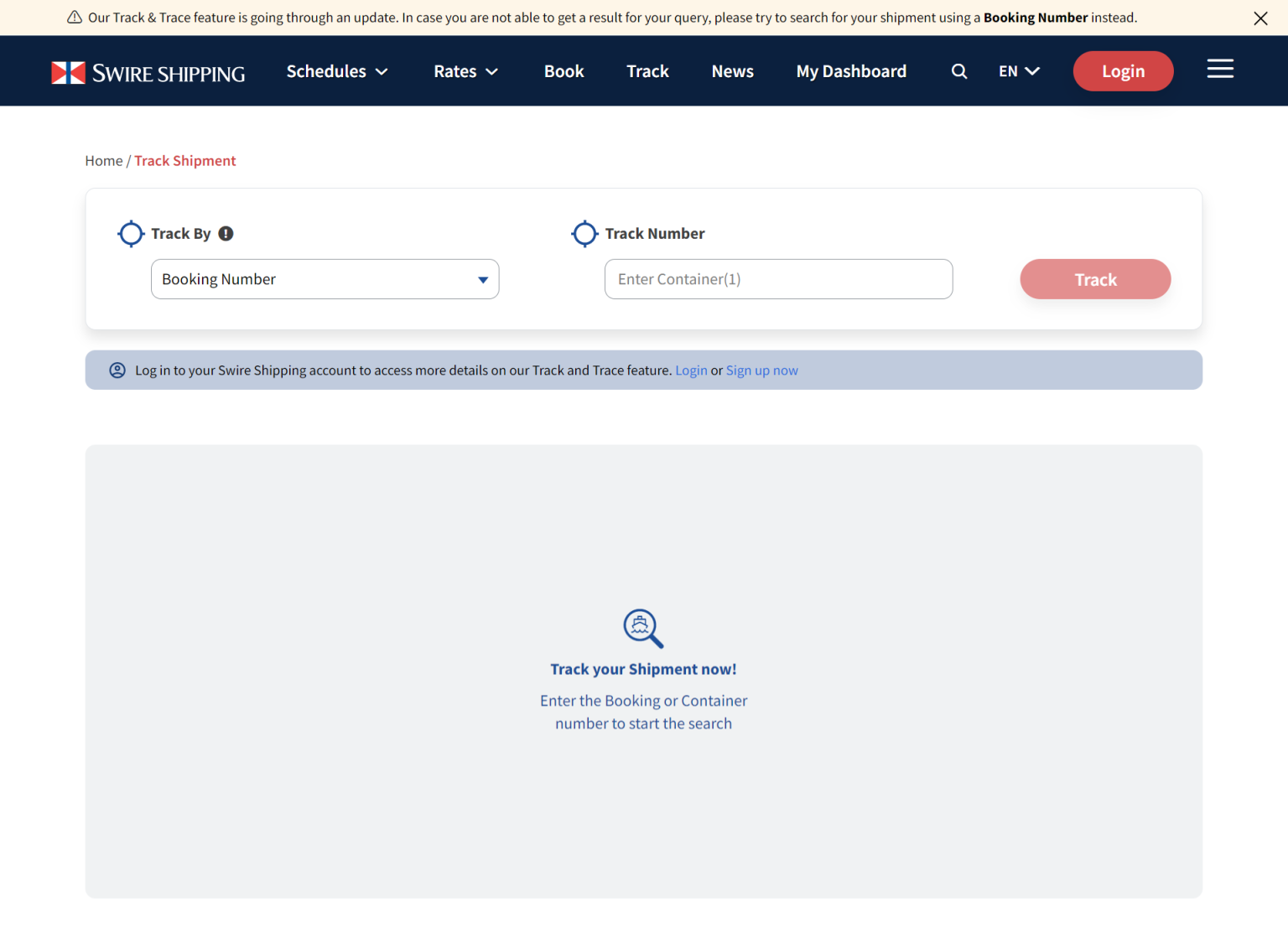Open the hamburger menu icon
The height and width of the screenshot is (933, 1288).
pos(1219,70)
